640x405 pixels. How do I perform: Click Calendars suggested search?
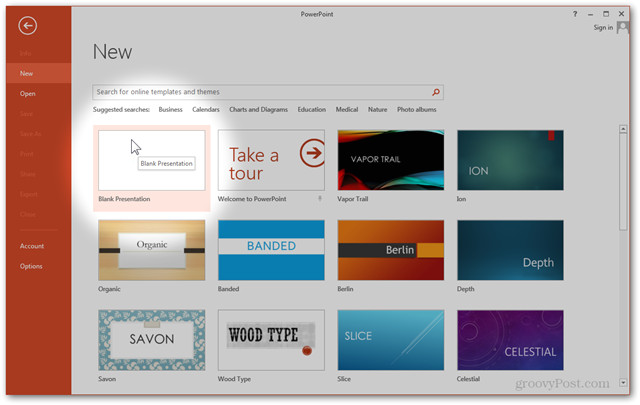(206, 109)
